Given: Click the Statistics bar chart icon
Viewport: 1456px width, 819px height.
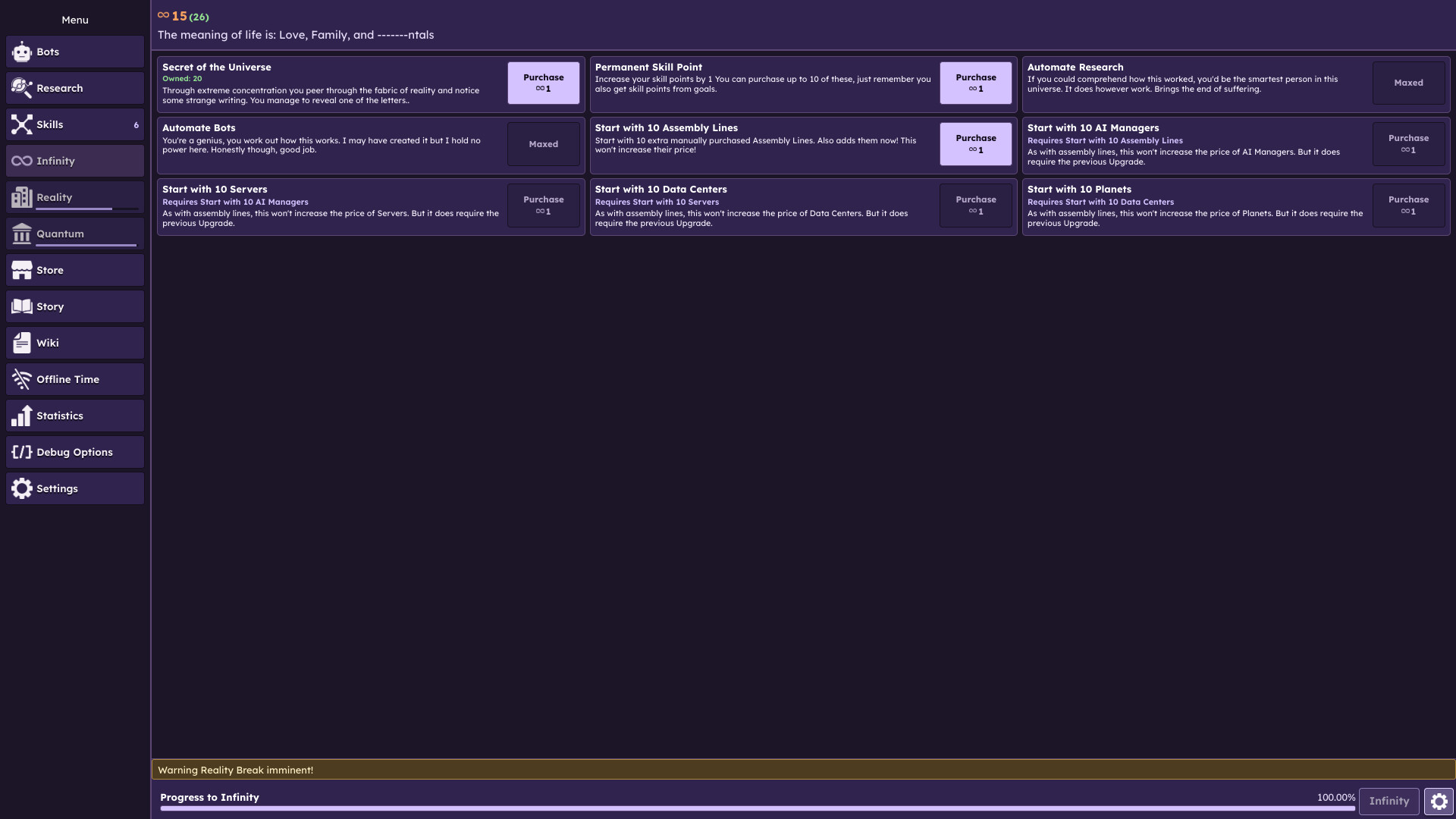Looking at the screenshot, I should coord(22,416).
